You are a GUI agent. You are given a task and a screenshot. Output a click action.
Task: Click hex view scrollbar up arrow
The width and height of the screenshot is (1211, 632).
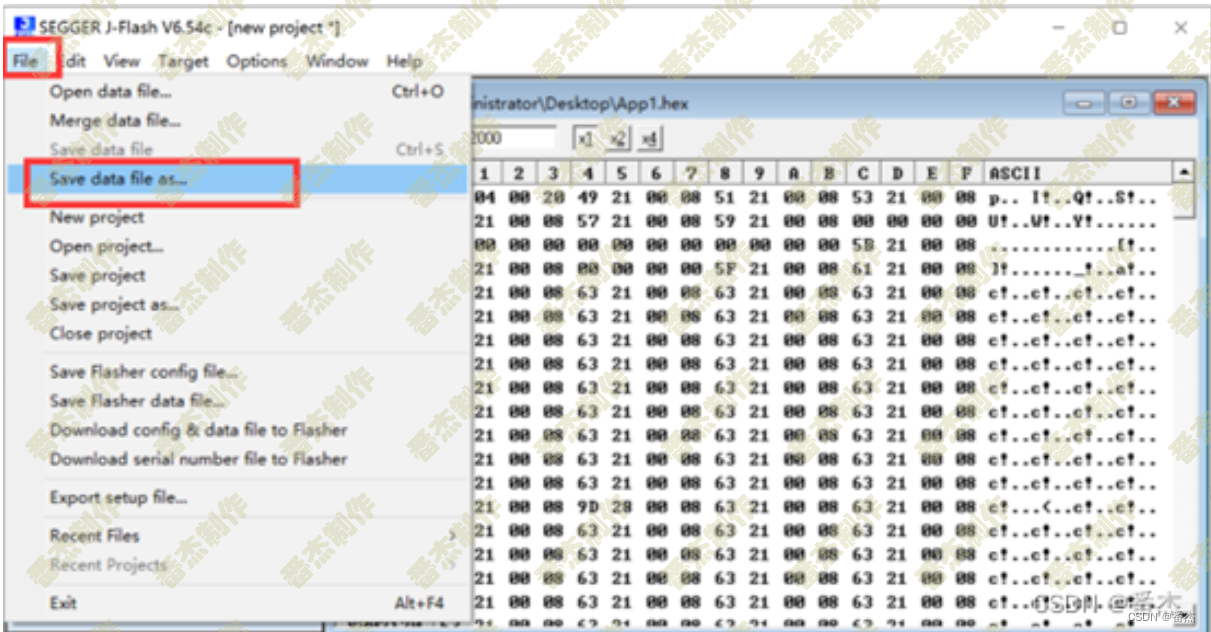tap(1184, 172)
